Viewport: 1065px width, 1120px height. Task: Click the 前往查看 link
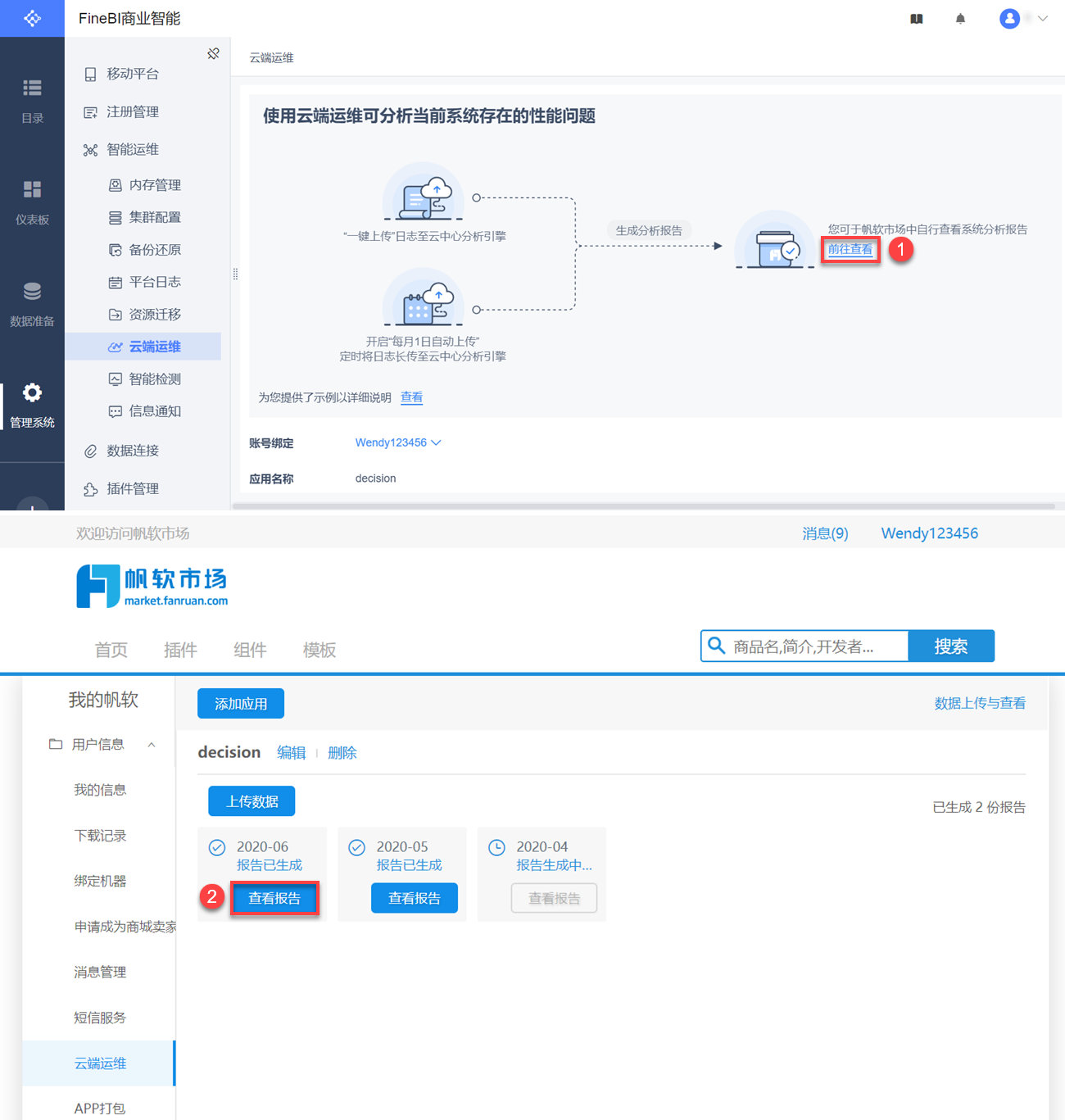[x=850, y=249]
